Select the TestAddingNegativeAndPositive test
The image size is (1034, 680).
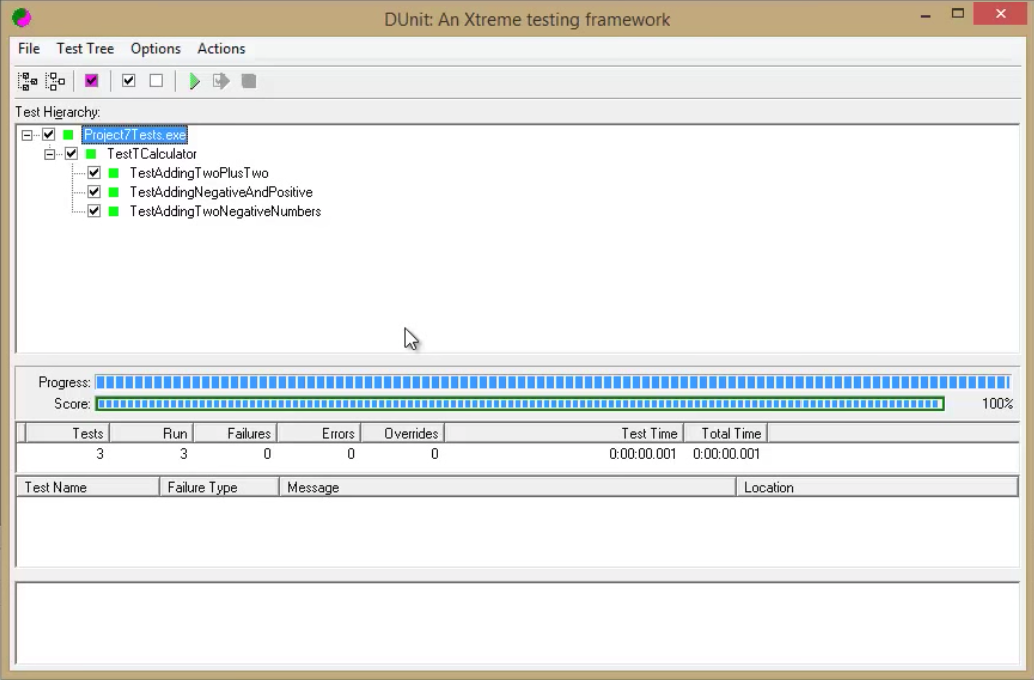coord(221,192)
